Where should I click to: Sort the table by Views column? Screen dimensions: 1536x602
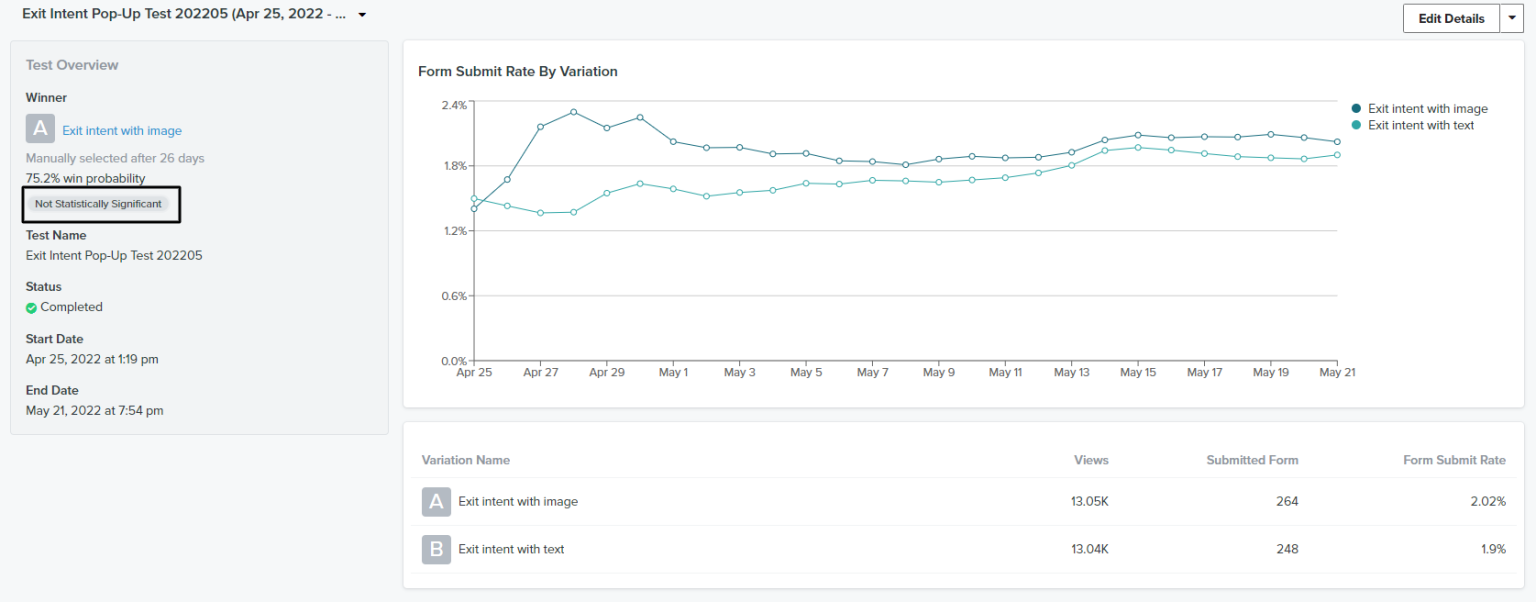(1091, 460)
